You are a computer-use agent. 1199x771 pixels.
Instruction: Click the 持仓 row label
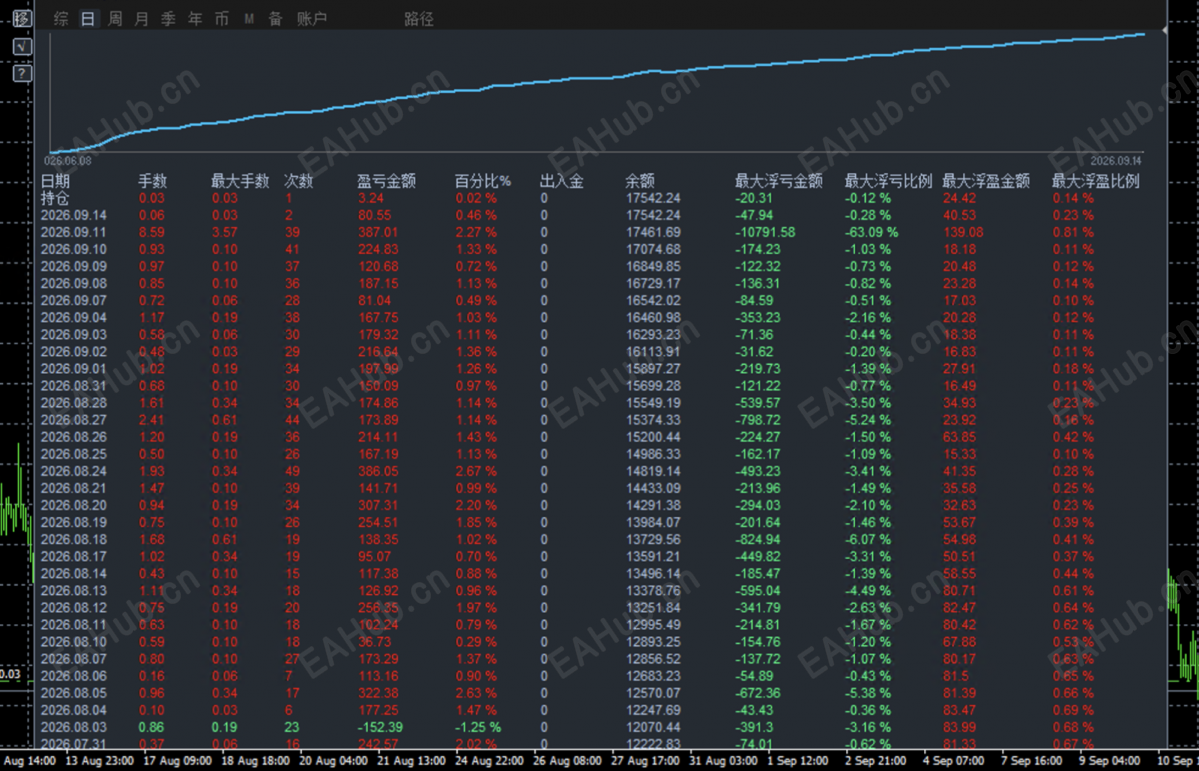point(55,198)
